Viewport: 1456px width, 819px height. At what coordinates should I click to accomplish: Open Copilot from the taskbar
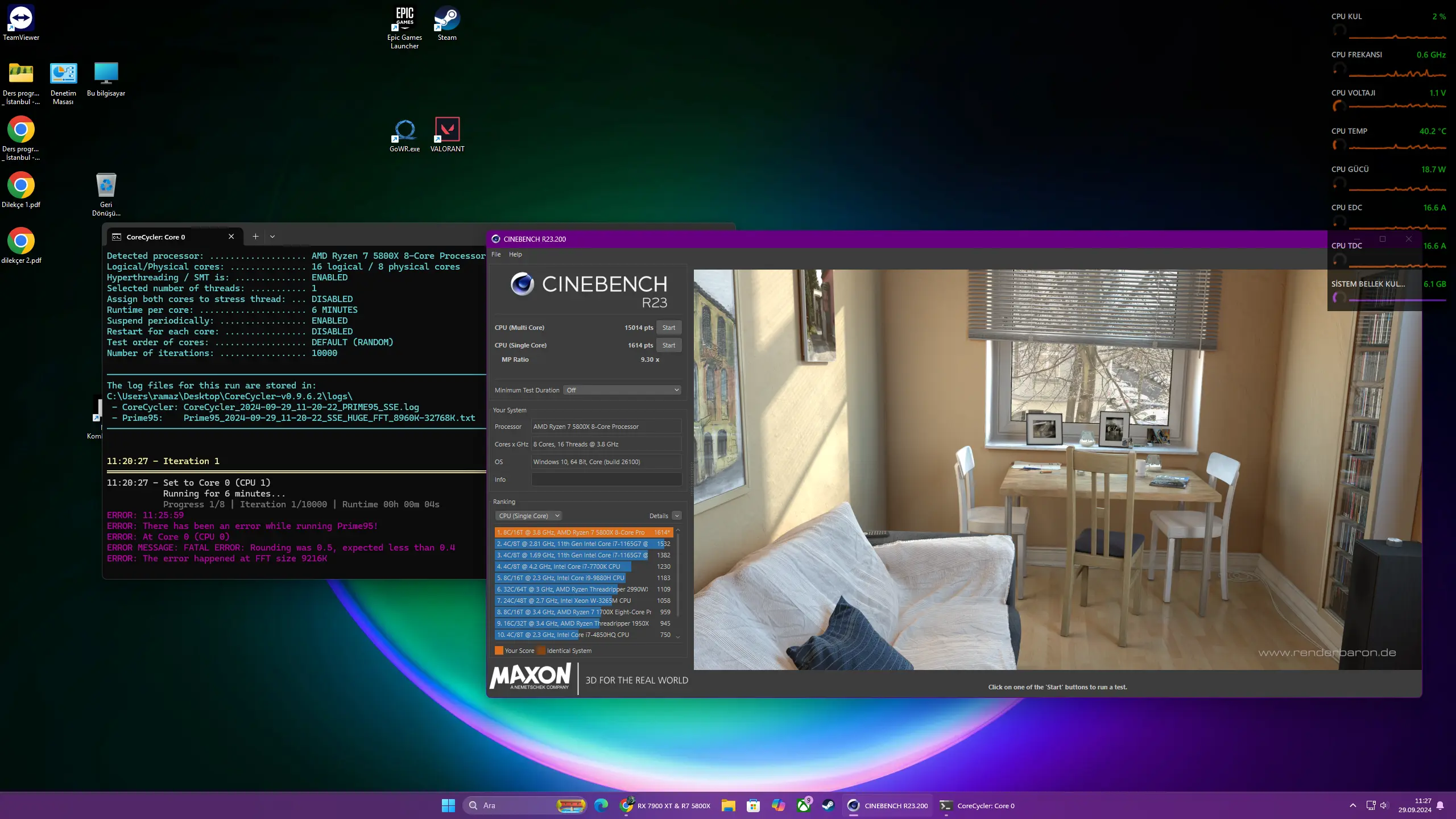[778, 805]
